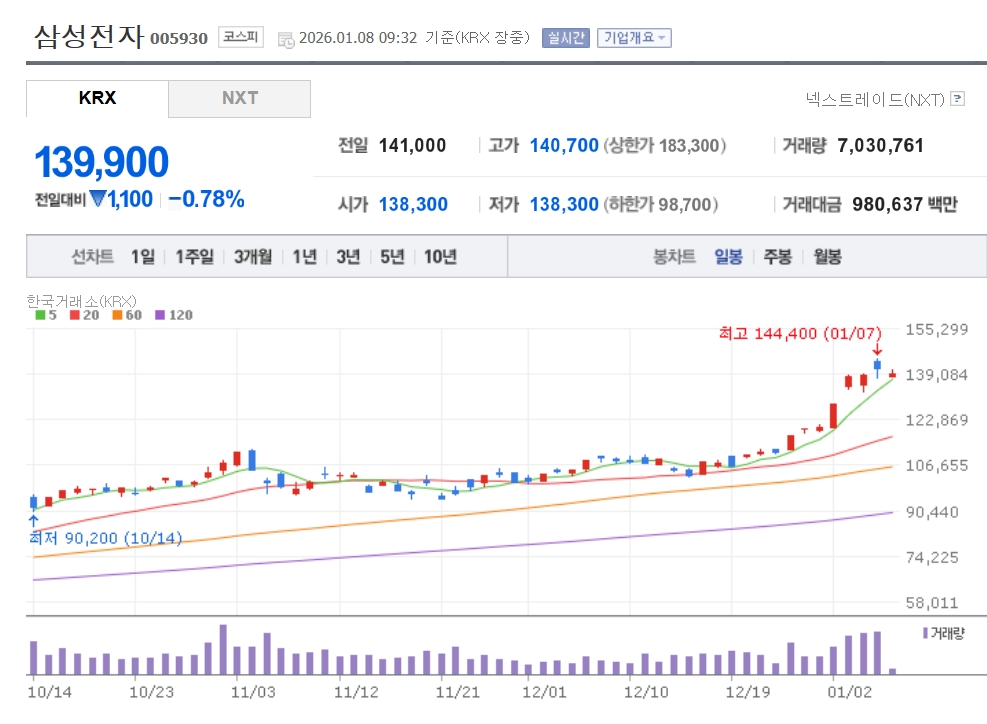Click the orange 60-day moving average legend marker
Screen dimensions: 987x724
[117, 315]
